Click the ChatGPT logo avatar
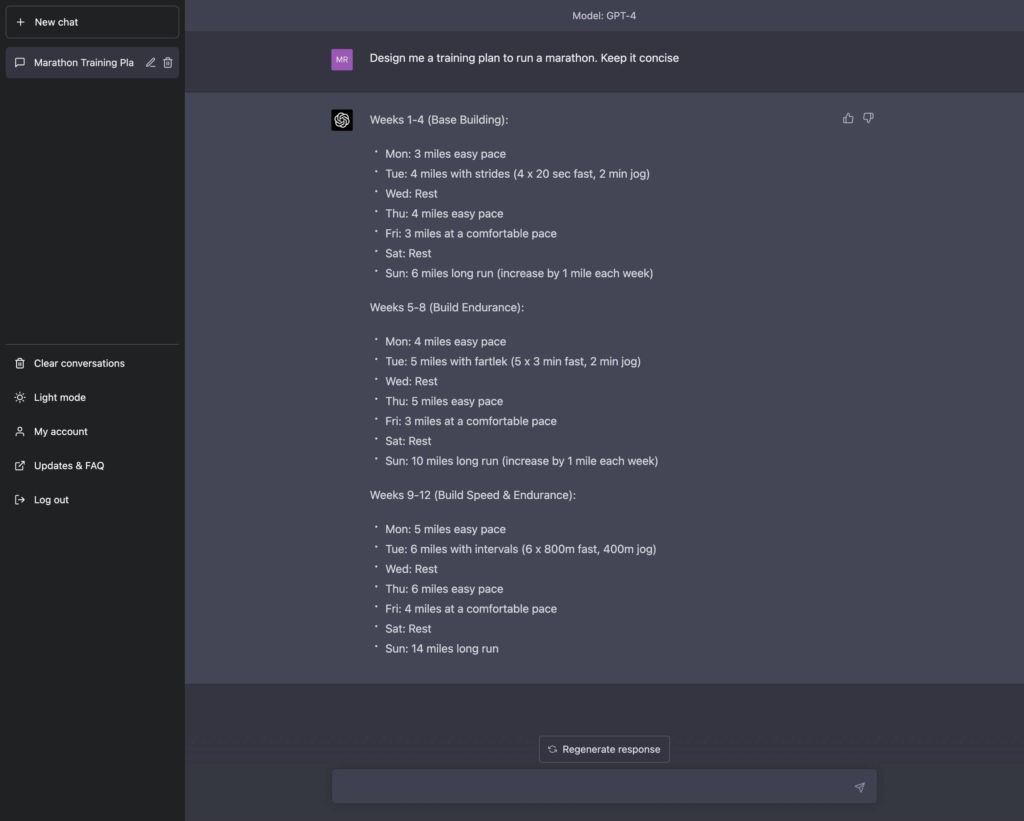 coord(342,120)
